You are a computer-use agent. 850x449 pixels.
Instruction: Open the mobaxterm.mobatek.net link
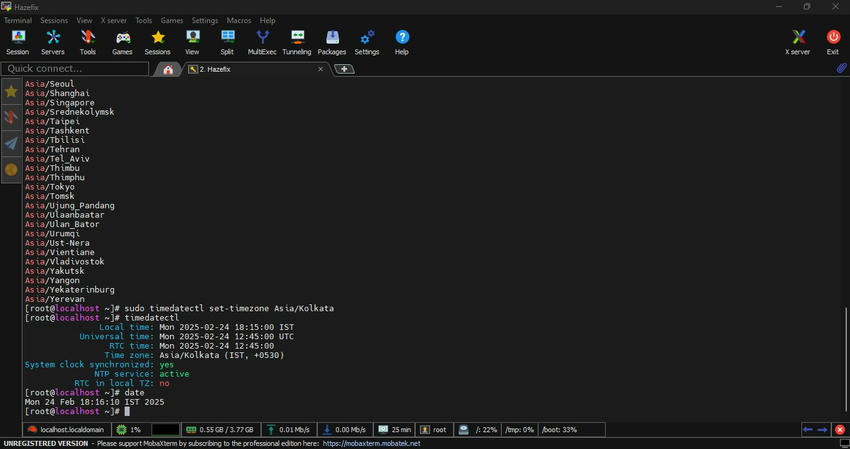pyautogui.click(x=372, y=443)
